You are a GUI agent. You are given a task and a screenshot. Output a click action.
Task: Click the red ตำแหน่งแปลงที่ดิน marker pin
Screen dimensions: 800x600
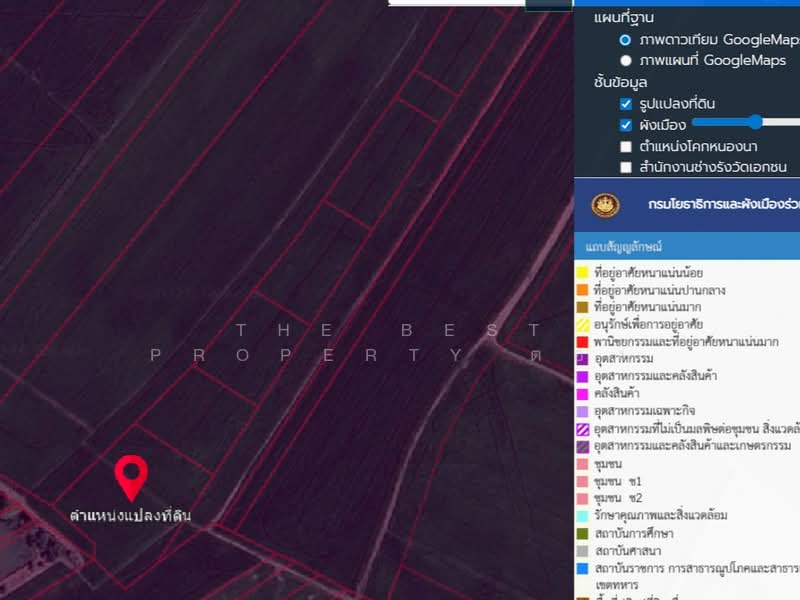pos(131,477)
